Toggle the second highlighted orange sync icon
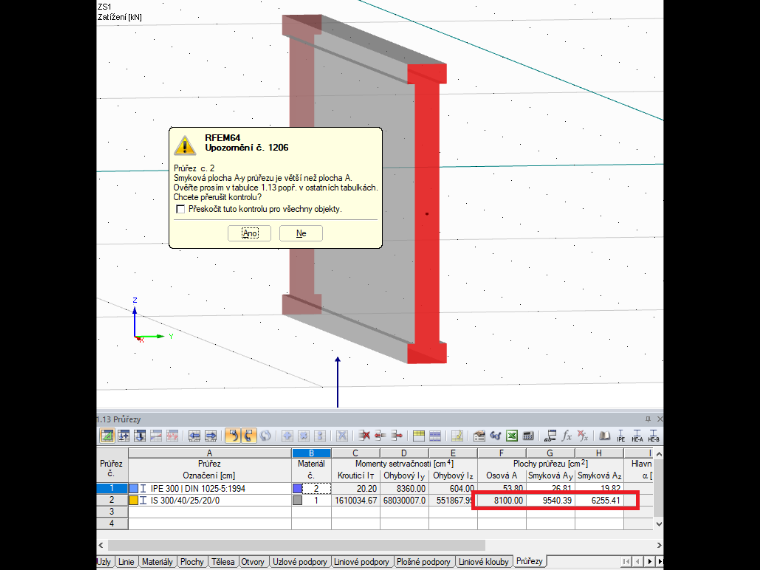Screen dimensions: 760x570 tap(249, 436)
